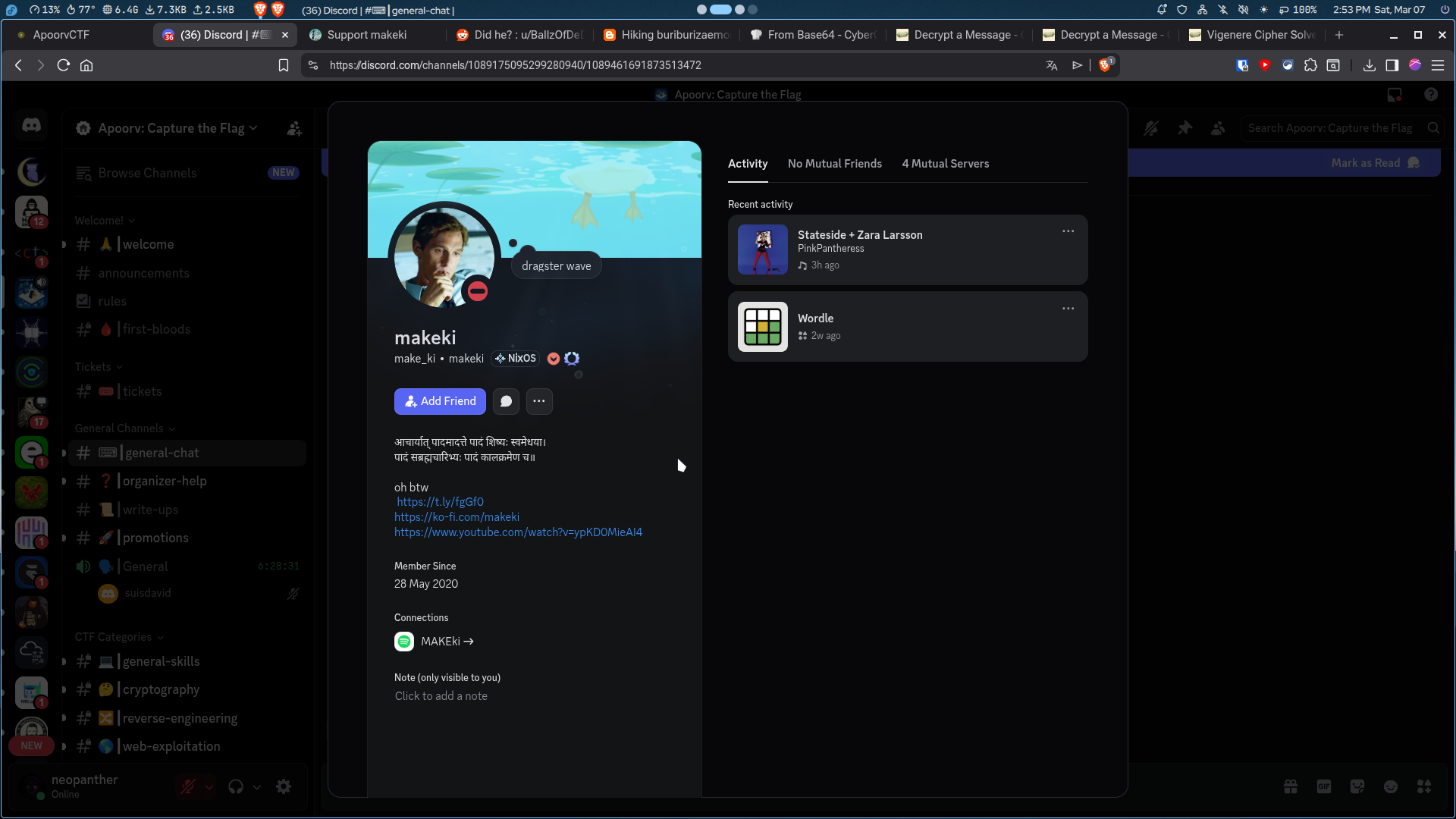Screen dimensions: 1456x819
Task: Open the browser downloads icon
Action: (1369, 65)
